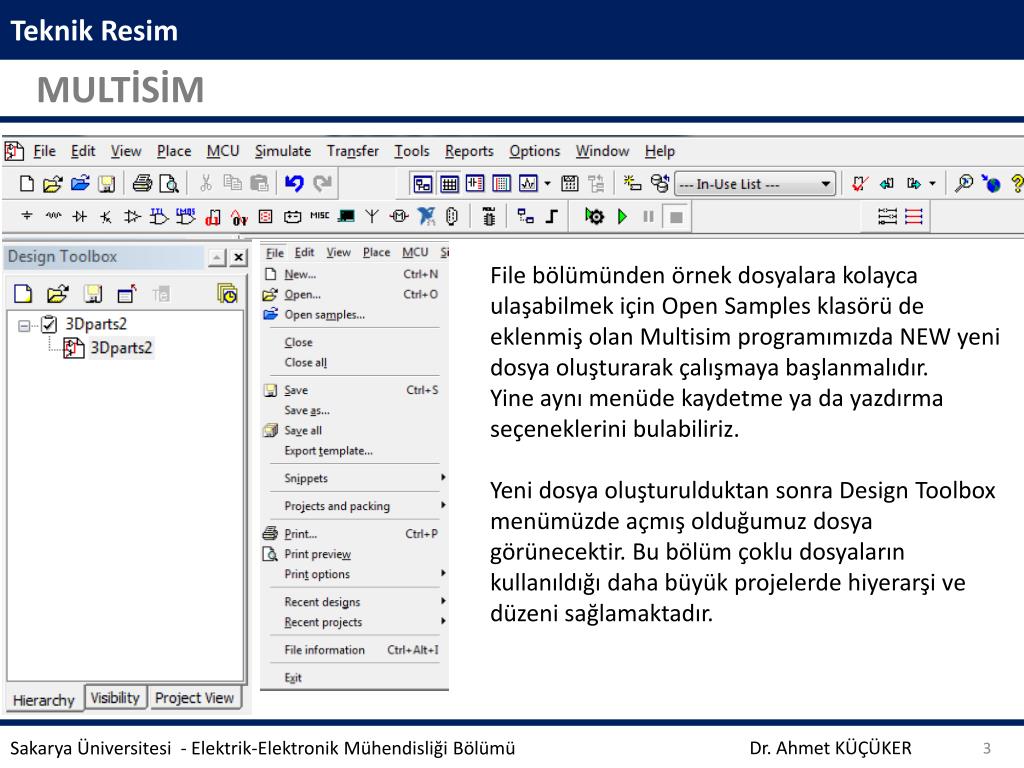The image size is (1024, 768).
Task: Open the indicator component icon
Action: coord(265,216)
